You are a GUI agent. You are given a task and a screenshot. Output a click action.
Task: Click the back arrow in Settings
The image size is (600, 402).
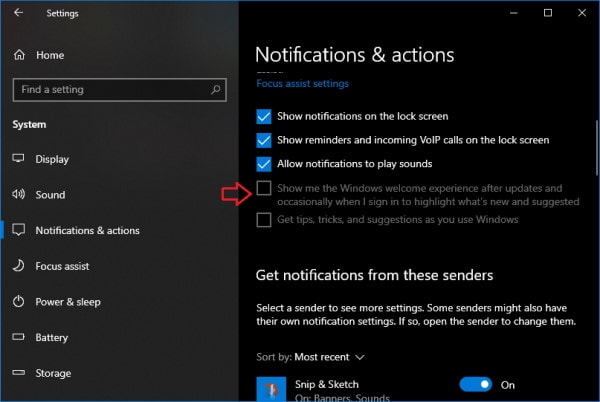[18, 13]
